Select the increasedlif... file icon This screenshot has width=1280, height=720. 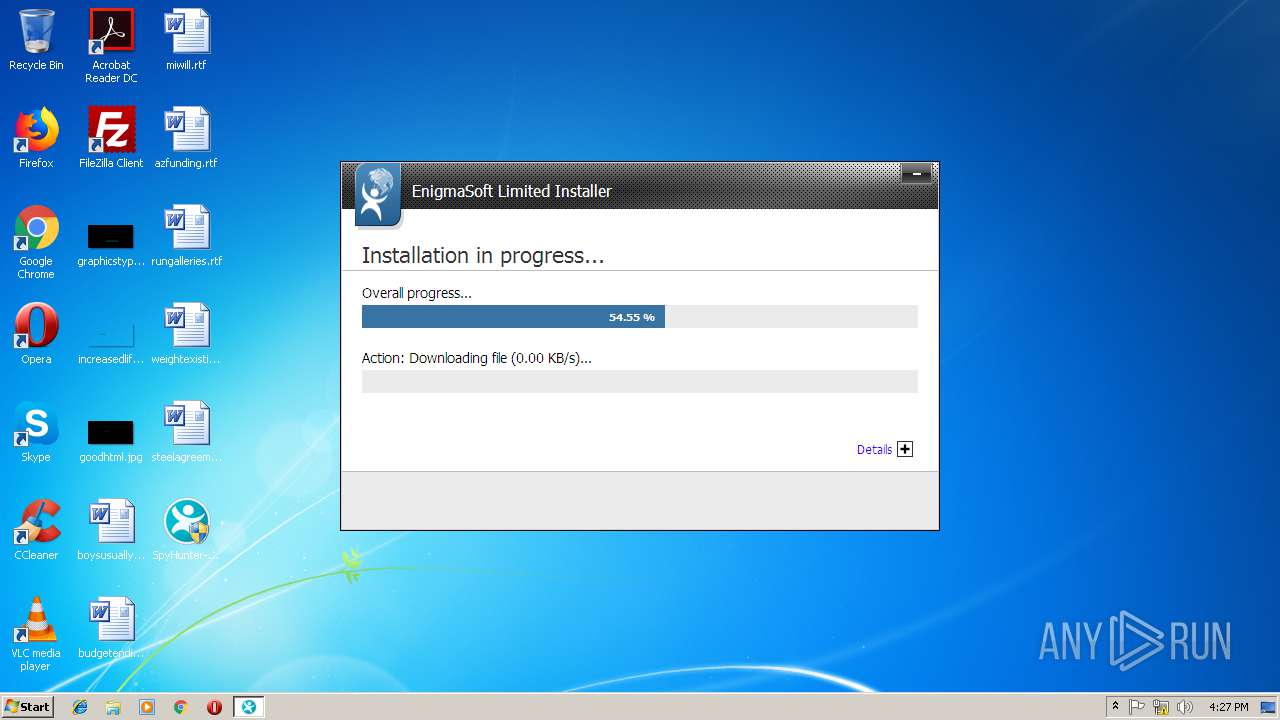pyautogui.click(x=111, y=334)
